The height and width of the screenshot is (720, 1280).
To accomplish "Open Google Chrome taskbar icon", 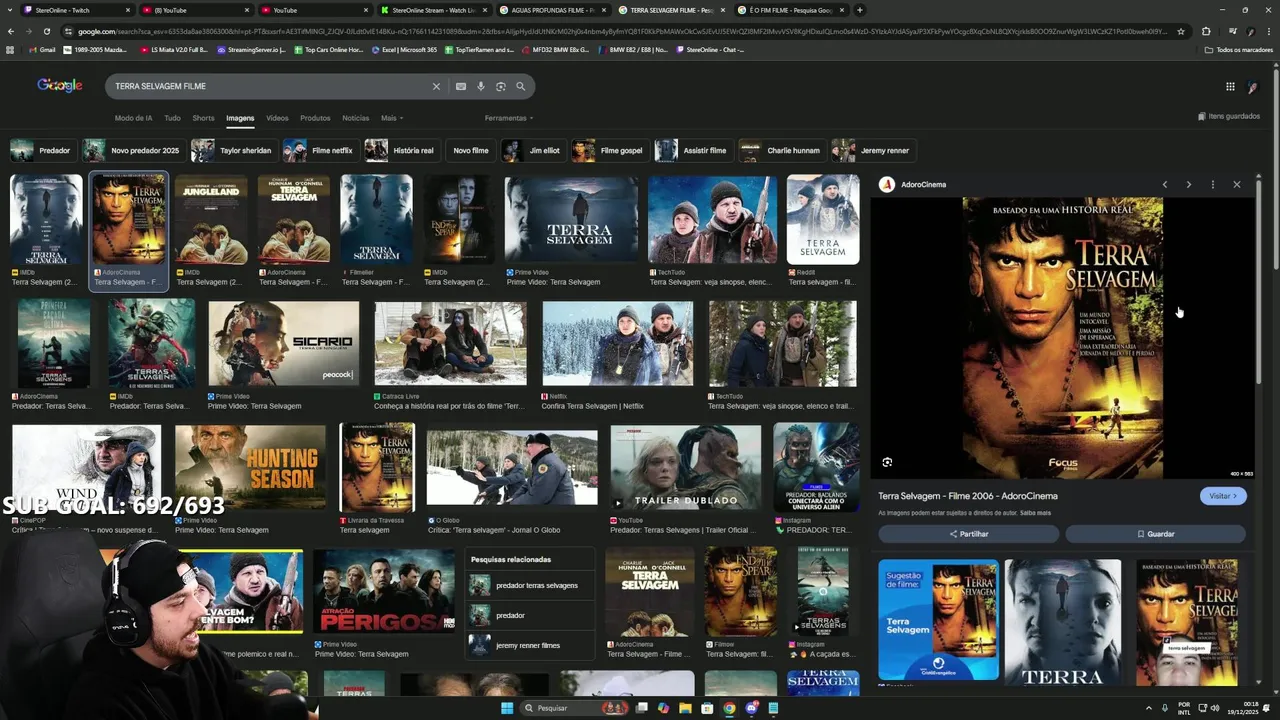I will pos(729,708).
